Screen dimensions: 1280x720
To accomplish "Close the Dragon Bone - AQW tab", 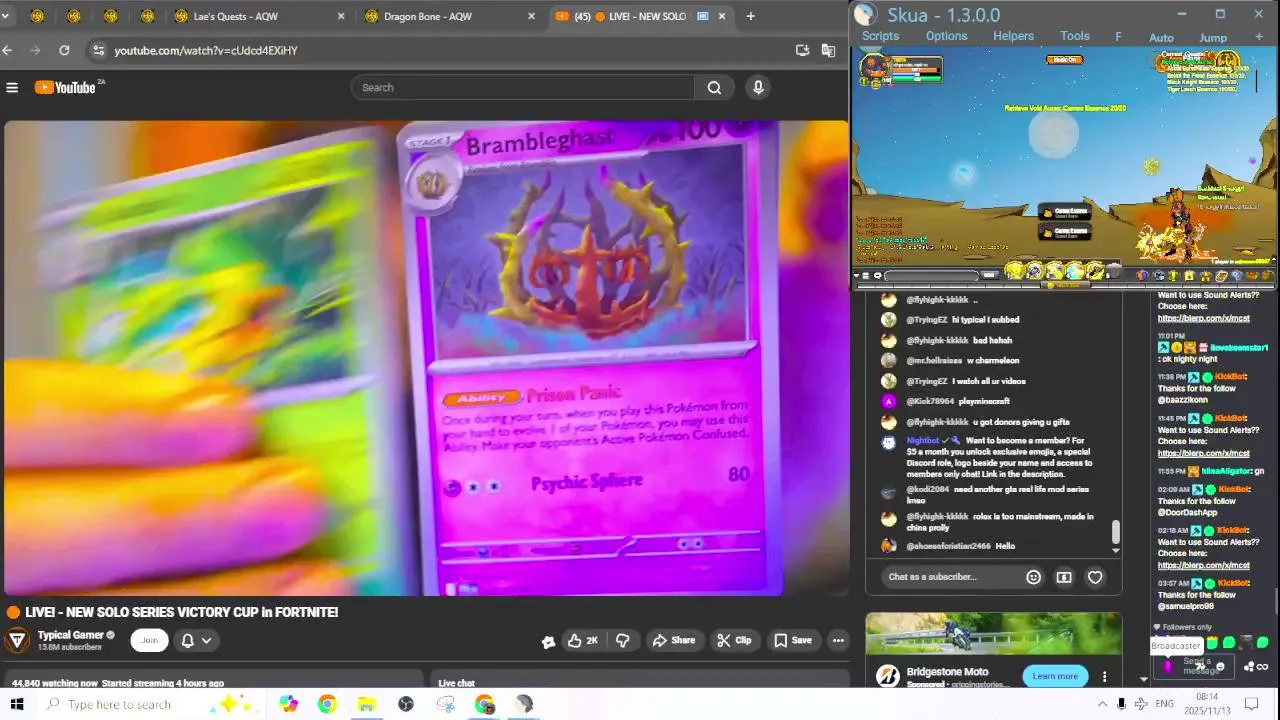I will pos(531,16).
